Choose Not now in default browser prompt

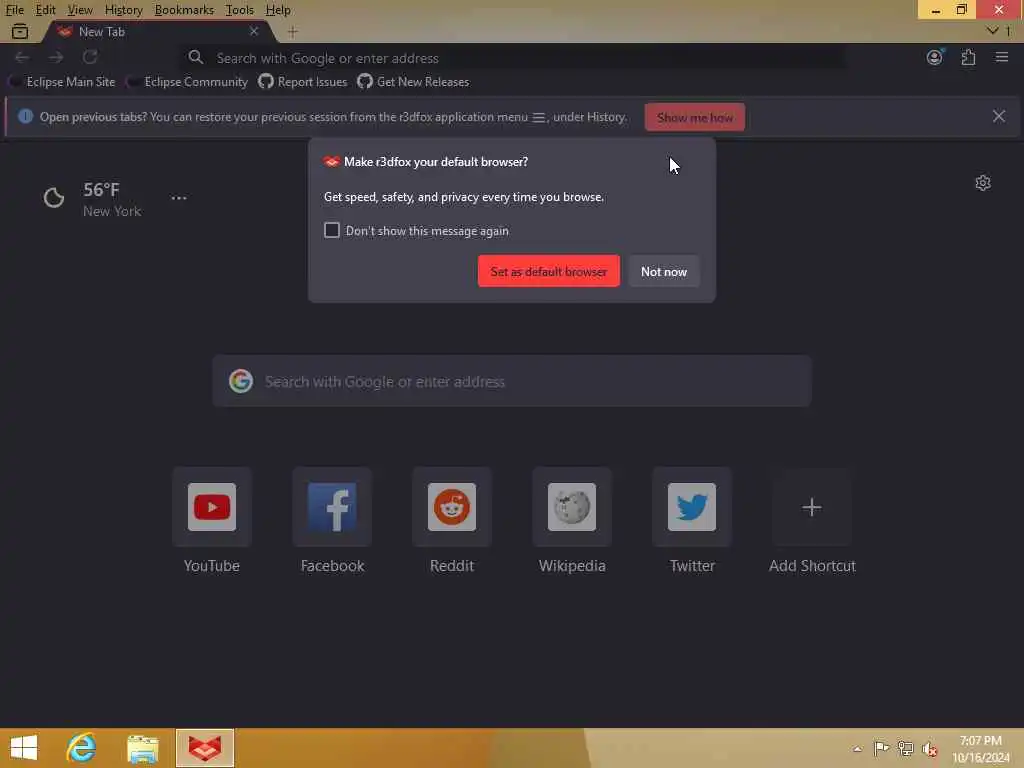point(664,271)
